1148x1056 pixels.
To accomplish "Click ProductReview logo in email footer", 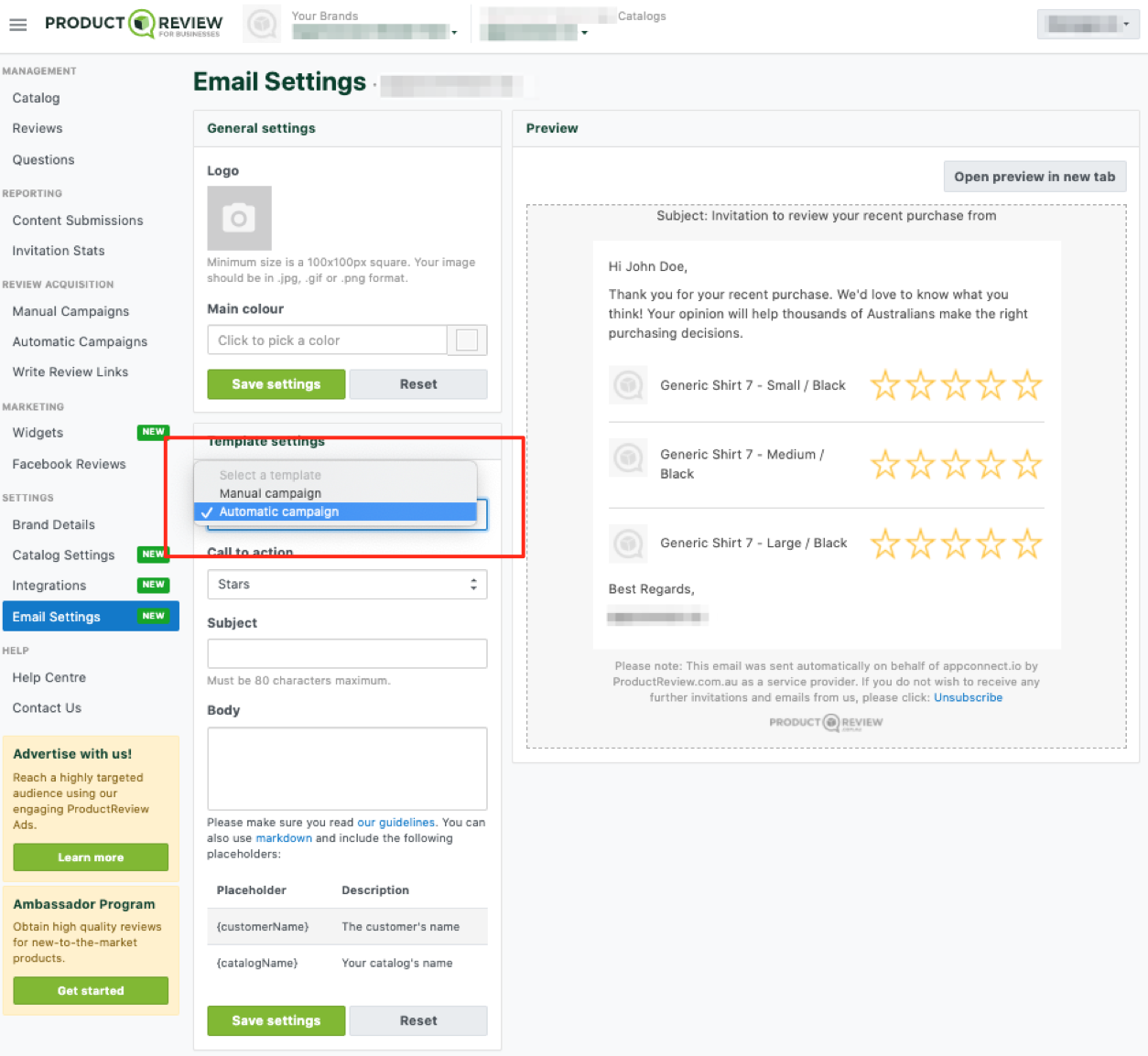I will [x=826, y=723].
